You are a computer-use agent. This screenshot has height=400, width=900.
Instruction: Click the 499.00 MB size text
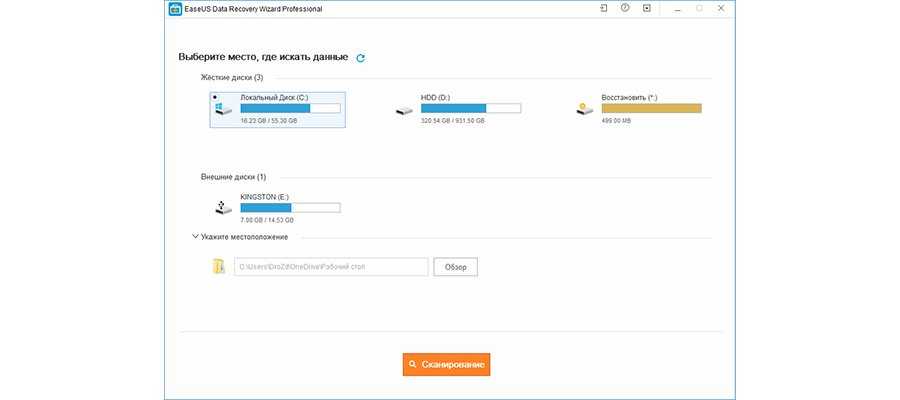(x=616, y=121)
